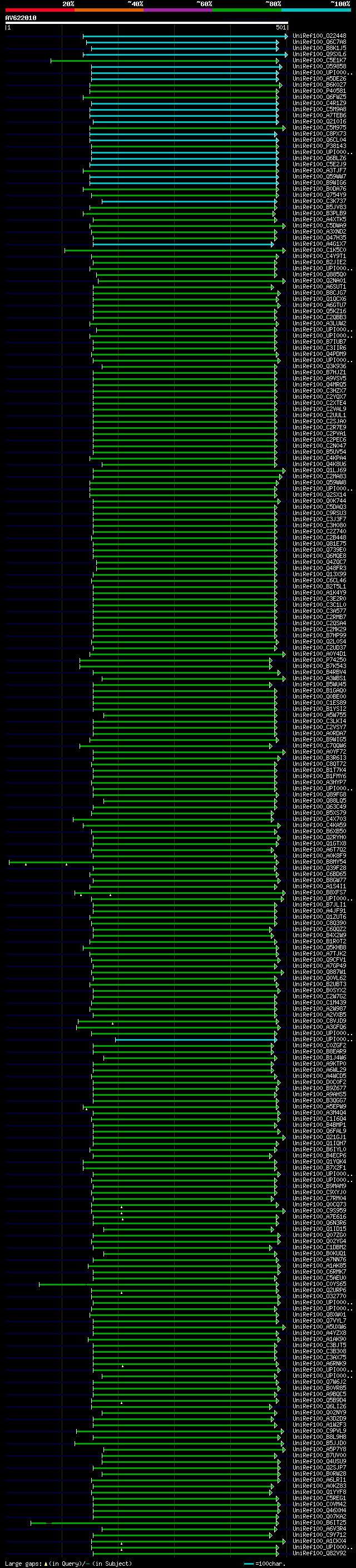Screen dimensions: 356x1568
Task: Click the UniRef100_Q2RYH0 label
Action: pos(319,838)
